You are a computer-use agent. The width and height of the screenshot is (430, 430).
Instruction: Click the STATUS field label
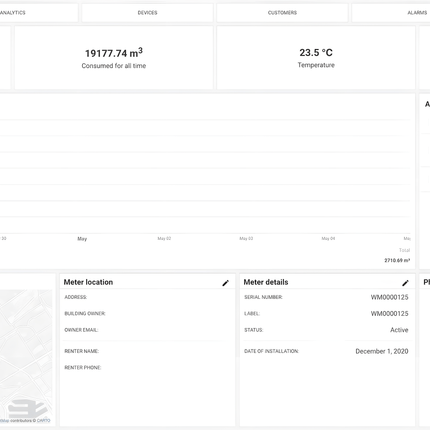click(253, 330)
